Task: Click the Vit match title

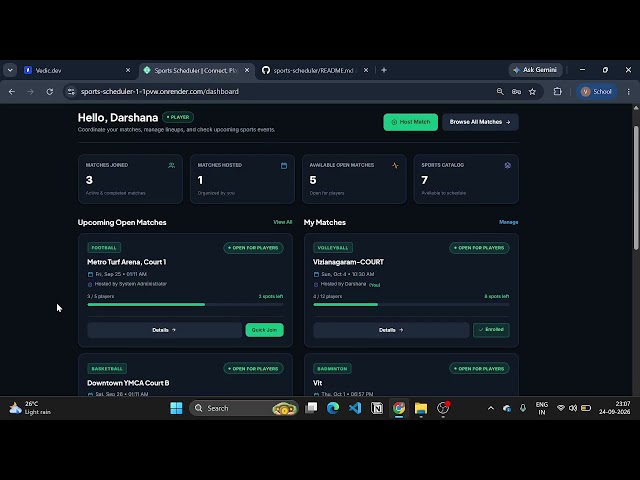Action: tap(318, 383)
